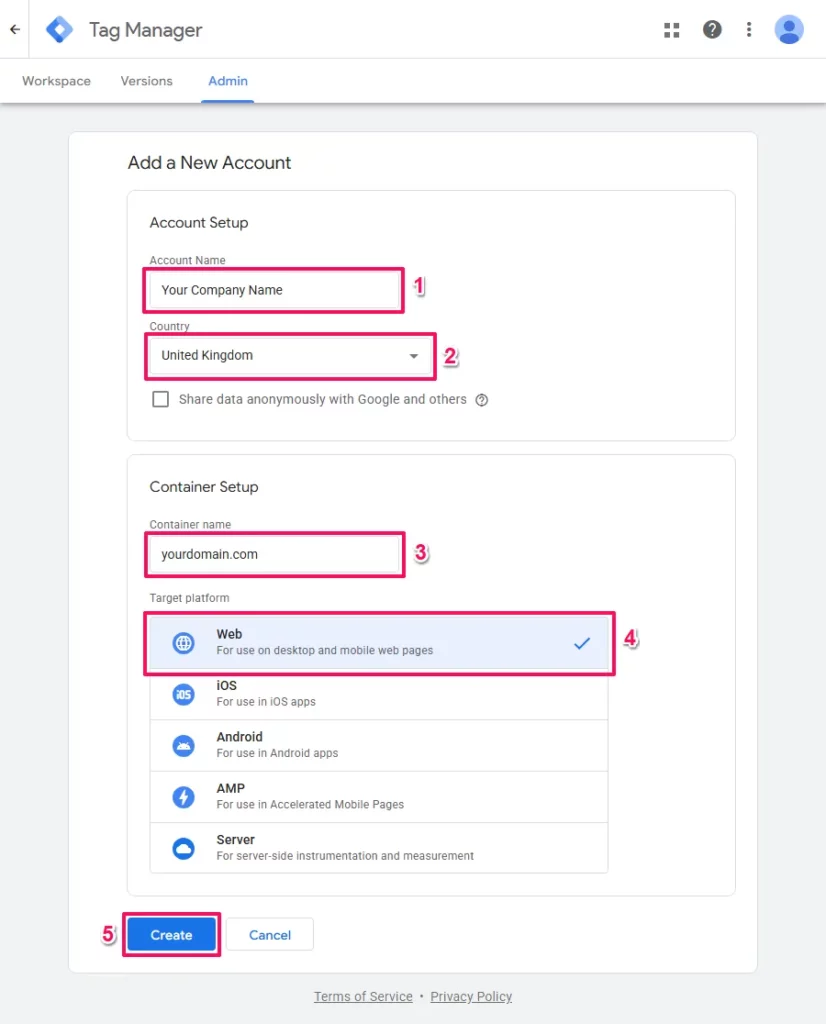Click the back arrow icon

tap(14, 29)
